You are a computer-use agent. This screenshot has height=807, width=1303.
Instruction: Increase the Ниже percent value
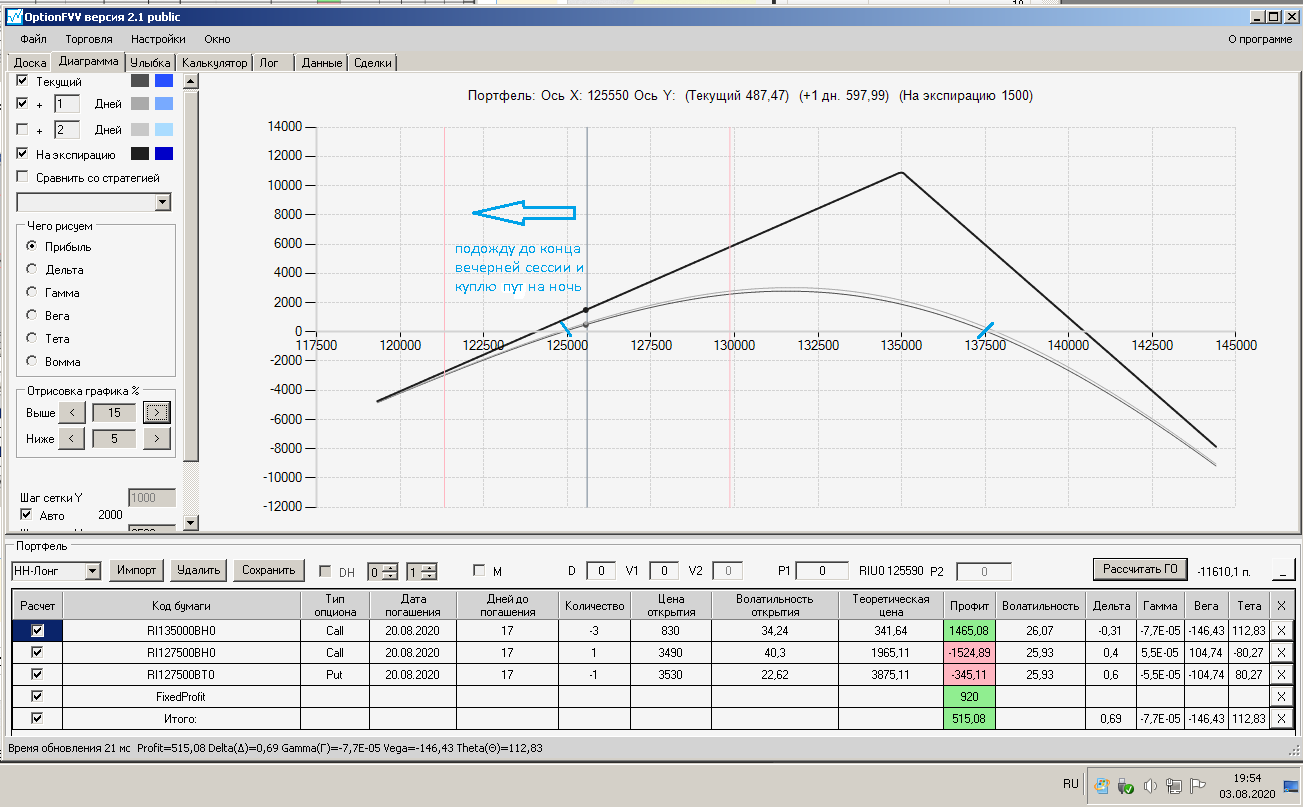157,438
